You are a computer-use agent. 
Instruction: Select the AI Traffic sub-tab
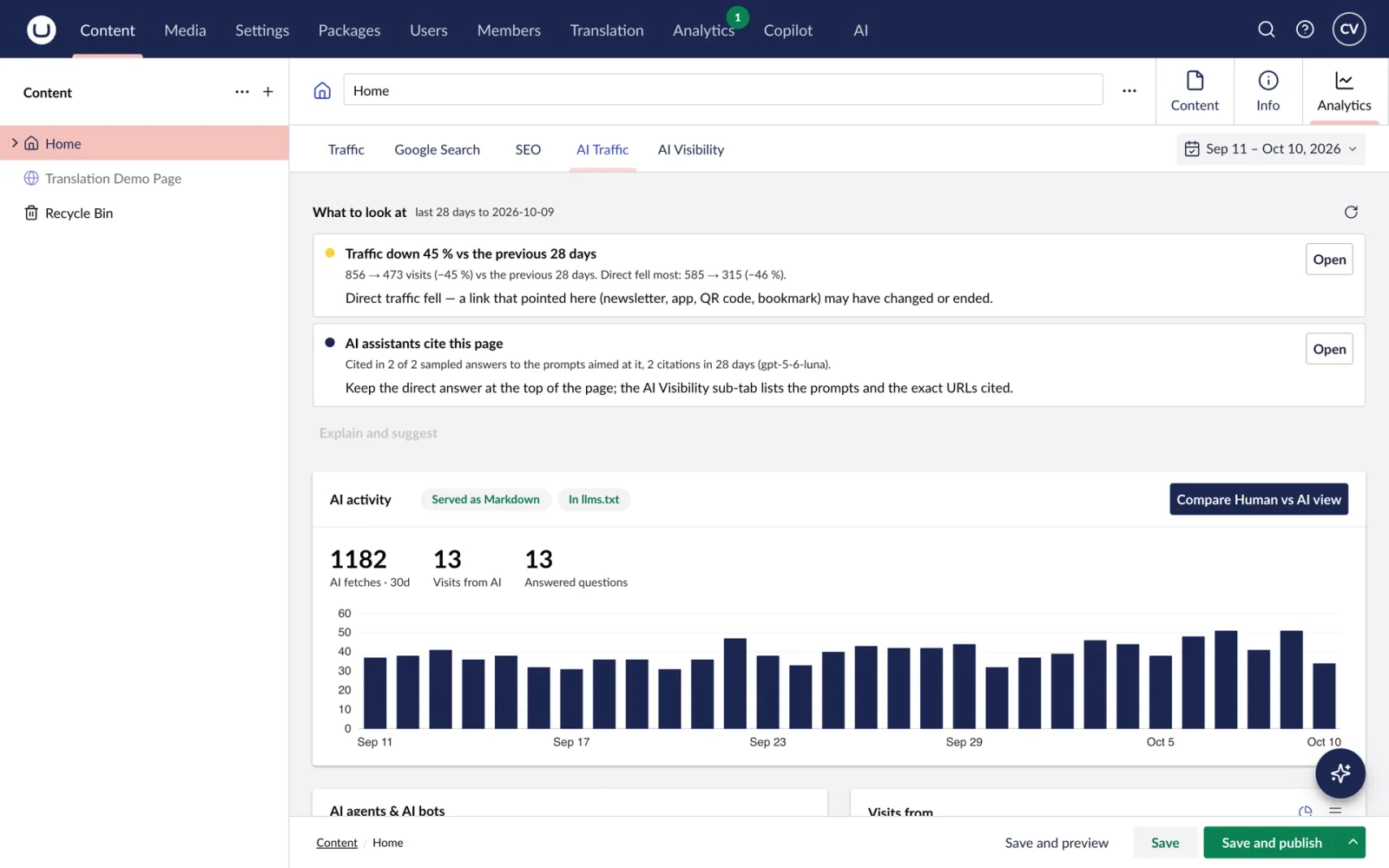(x=602, y=149)
